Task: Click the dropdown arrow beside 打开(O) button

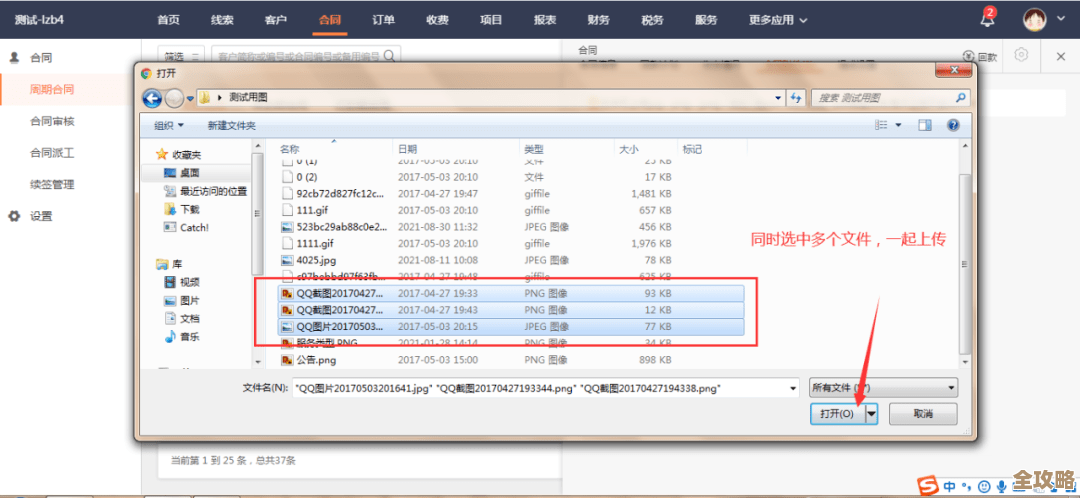Action: point(871,414)
